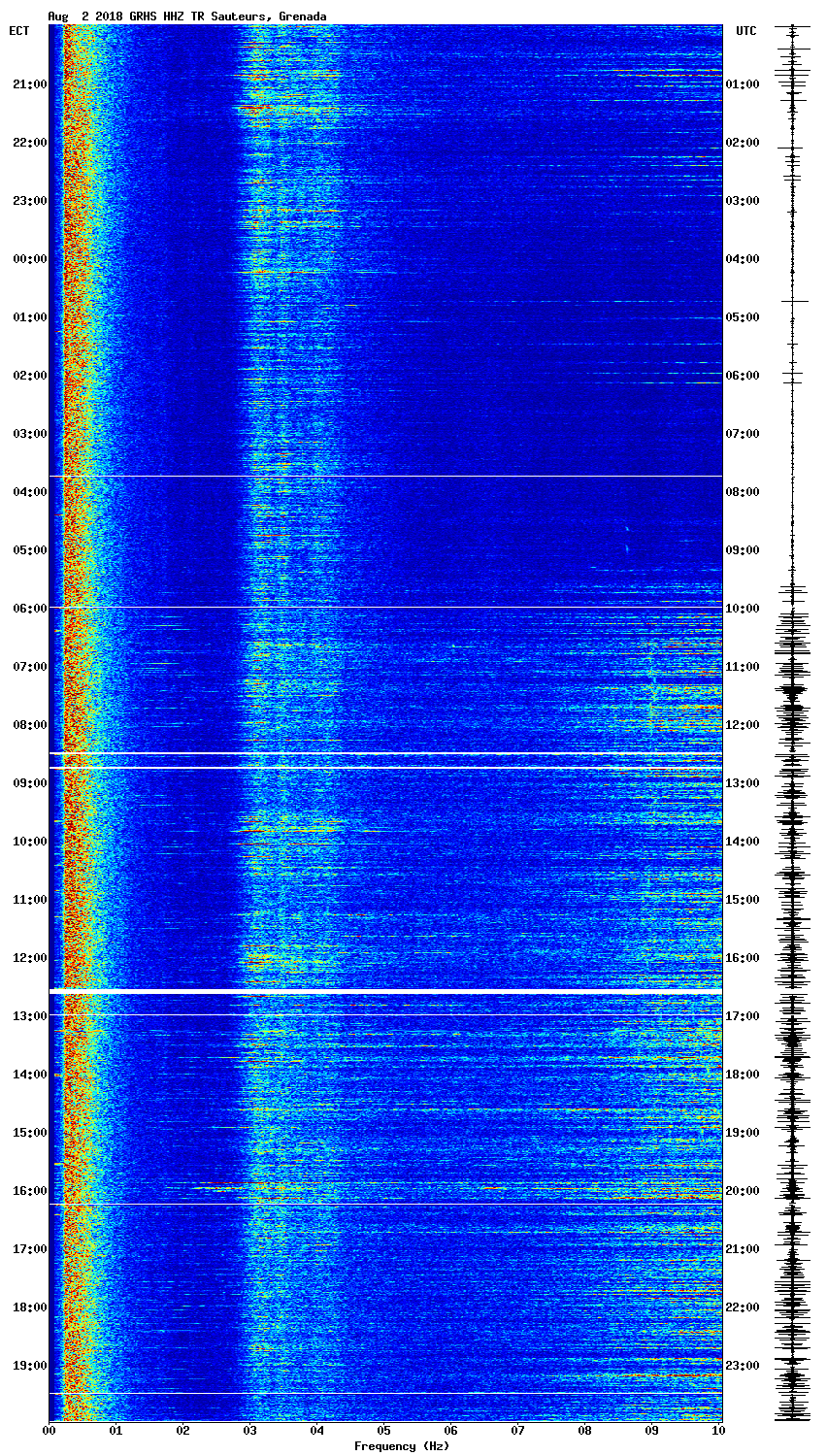
Task: Click the 13:00 ECT time label
Action: point(29,1016)
